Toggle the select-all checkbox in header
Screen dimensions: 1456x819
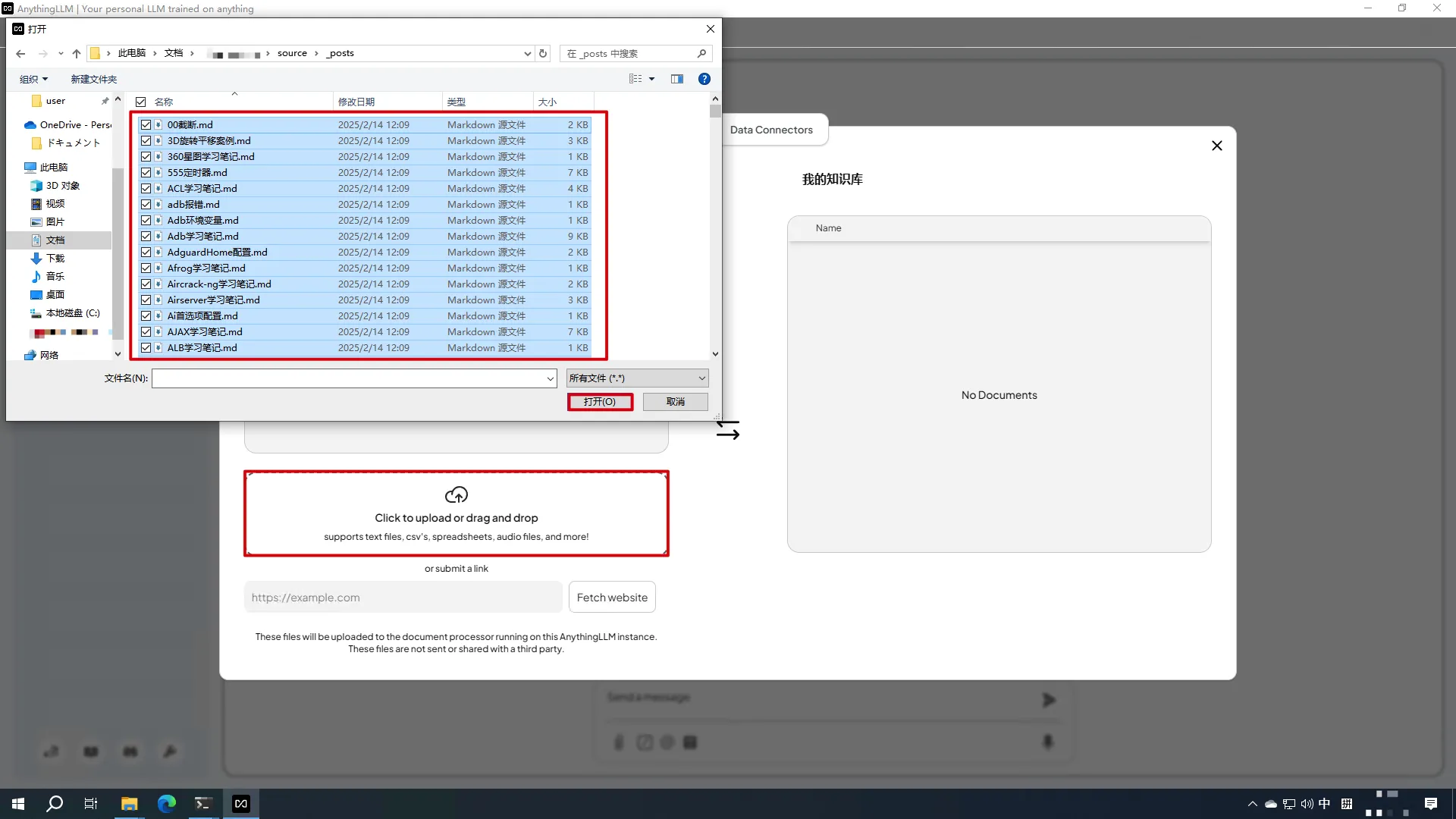coord(140,102)
